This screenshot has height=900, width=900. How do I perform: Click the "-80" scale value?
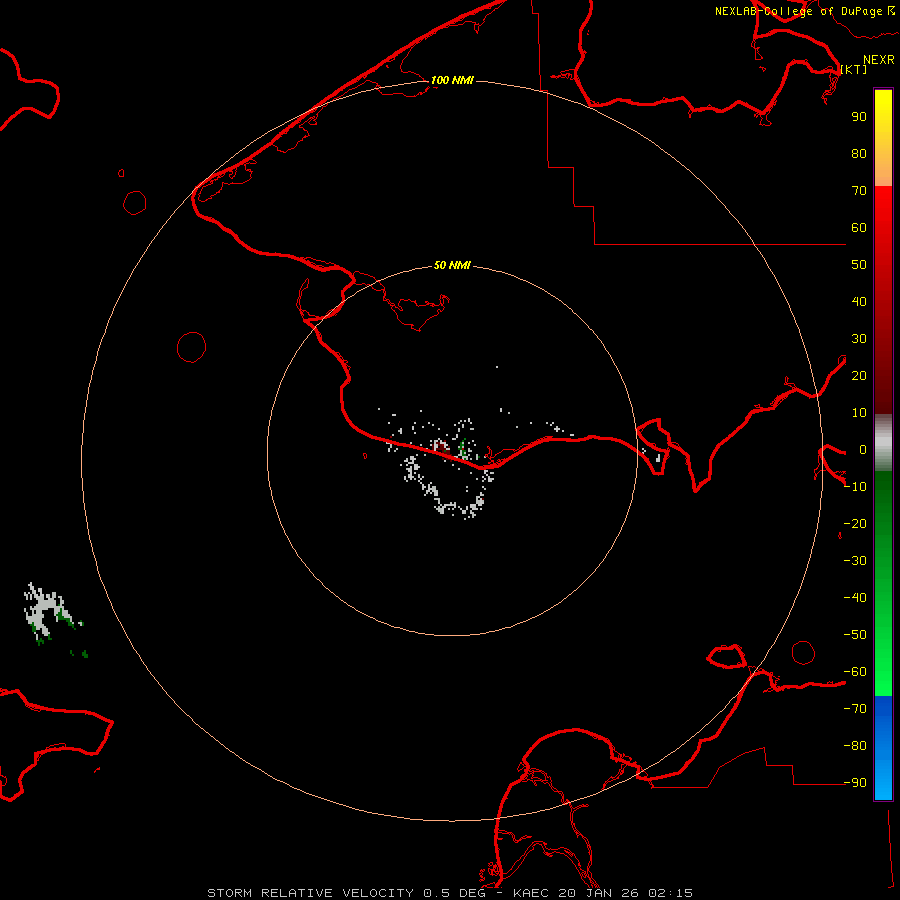click(855, 746)
